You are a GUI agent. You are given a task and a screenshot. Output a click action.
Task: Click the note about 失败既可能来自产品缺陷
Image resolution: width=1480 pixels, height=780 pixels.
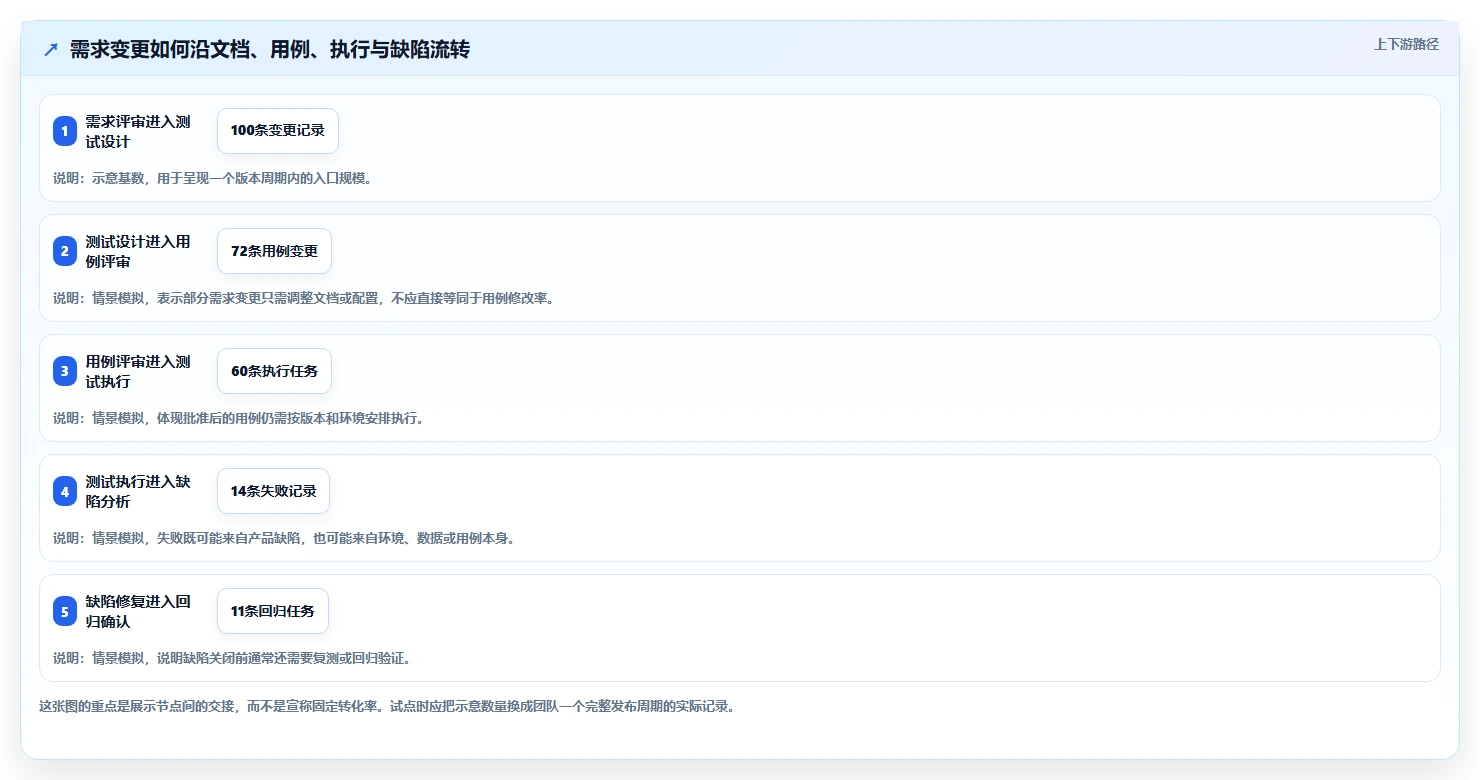click(284, 538)
